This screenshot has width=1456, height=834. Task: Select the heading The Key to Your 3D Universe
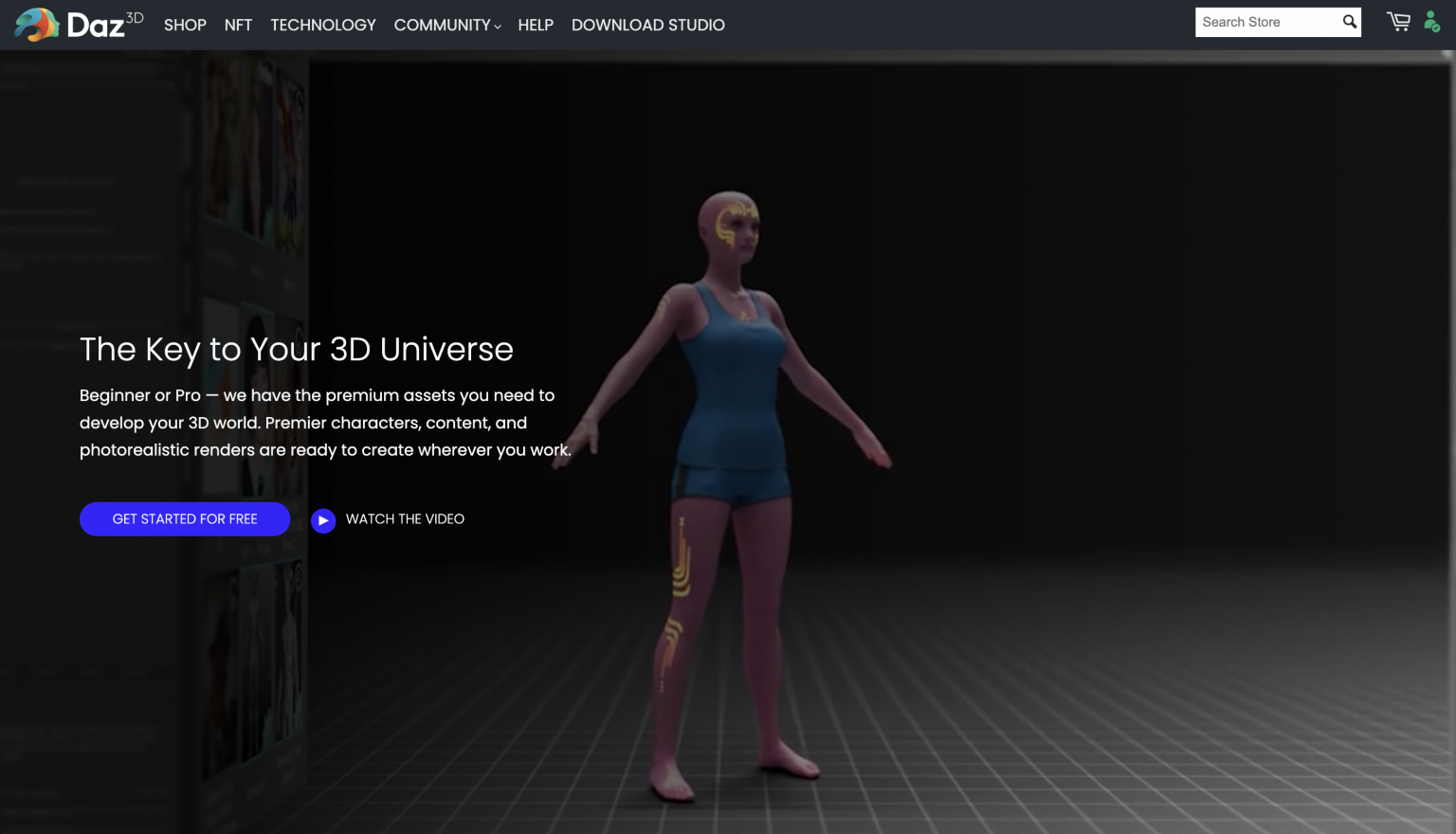(x=296, y=350)
